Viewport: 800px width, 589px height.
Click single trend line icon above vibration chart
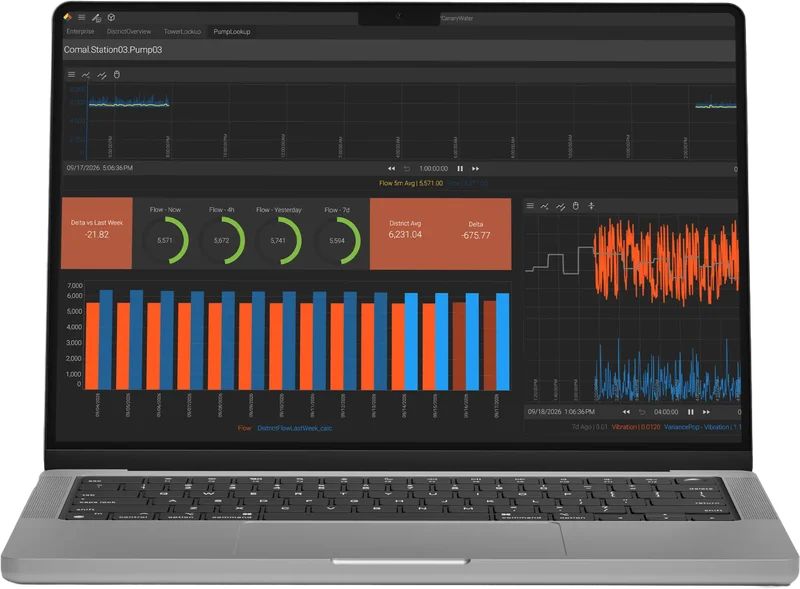click(545, 206)
